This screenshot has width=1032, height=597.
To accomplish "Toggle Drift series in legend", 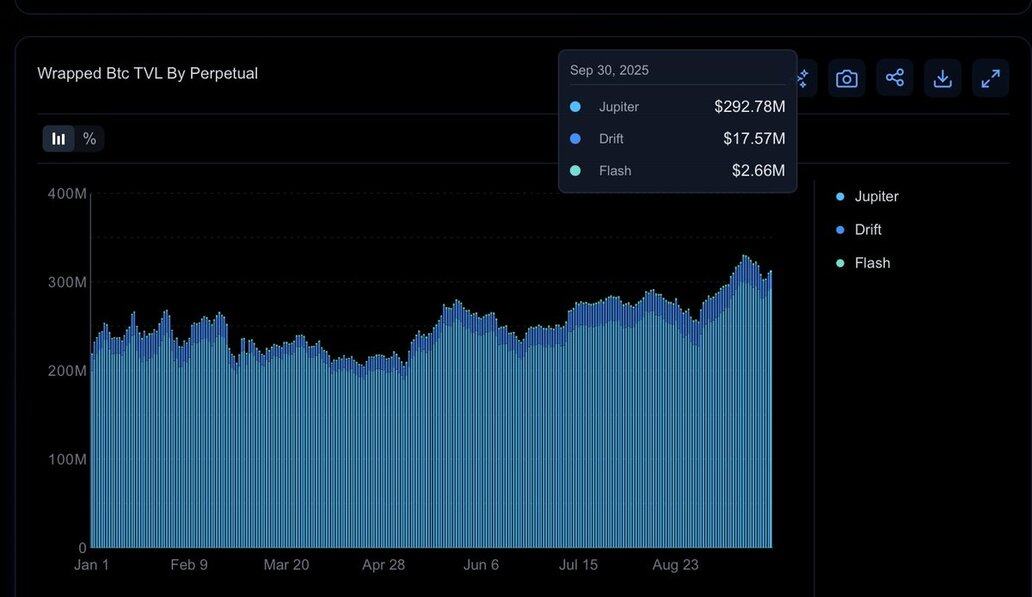I will (867, 230).
